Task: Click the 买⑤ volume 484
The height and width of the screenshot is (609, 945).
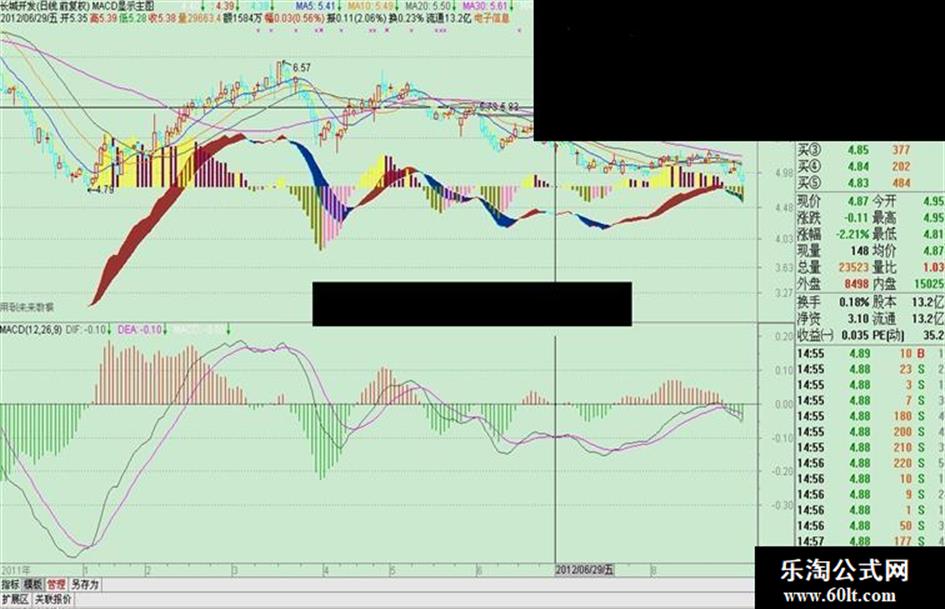Action: tap(901, 183)
